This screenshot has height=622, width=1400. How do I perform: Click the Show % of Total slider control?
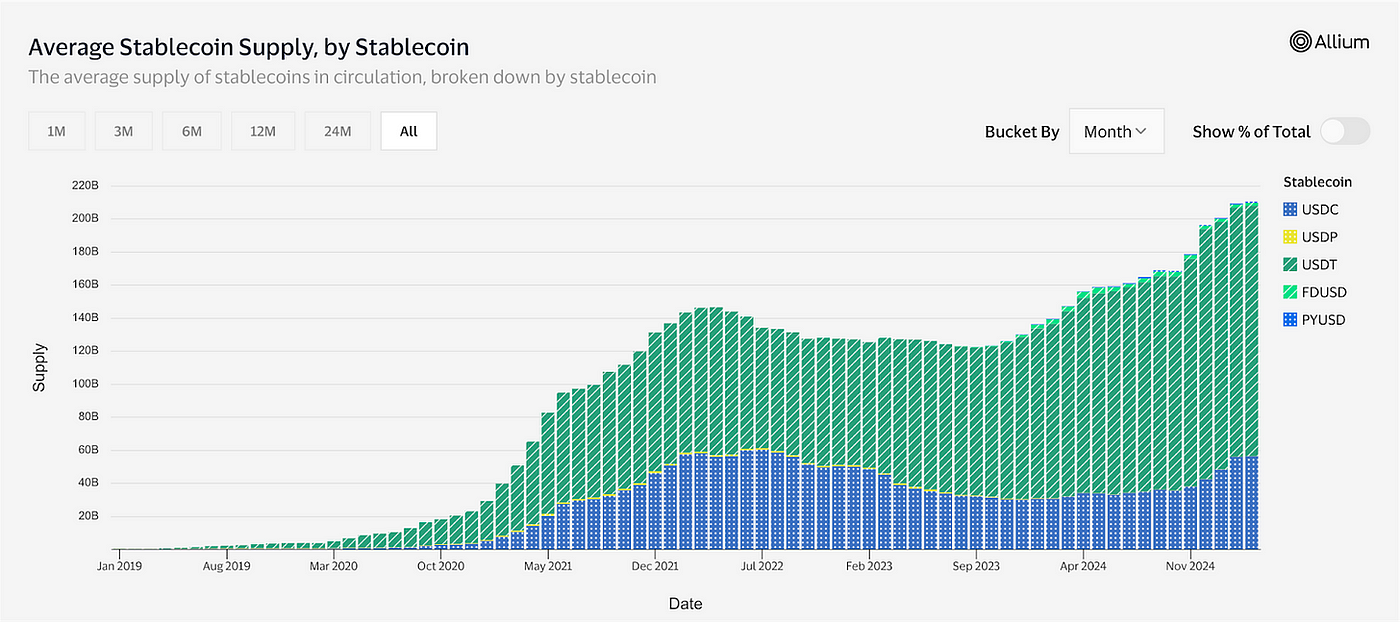coord(1344,131)
